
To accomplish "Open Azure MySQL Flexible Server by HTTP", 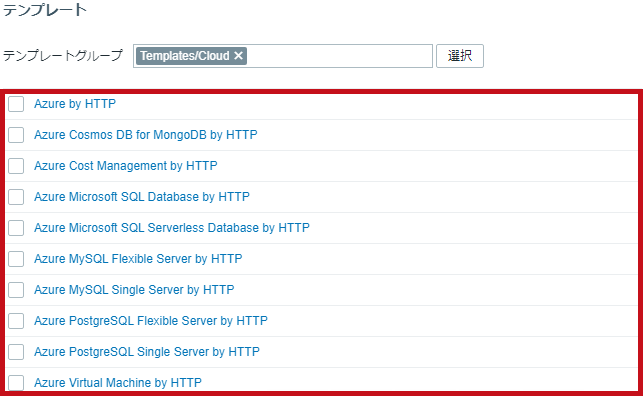I will click(x=138, y=259).
